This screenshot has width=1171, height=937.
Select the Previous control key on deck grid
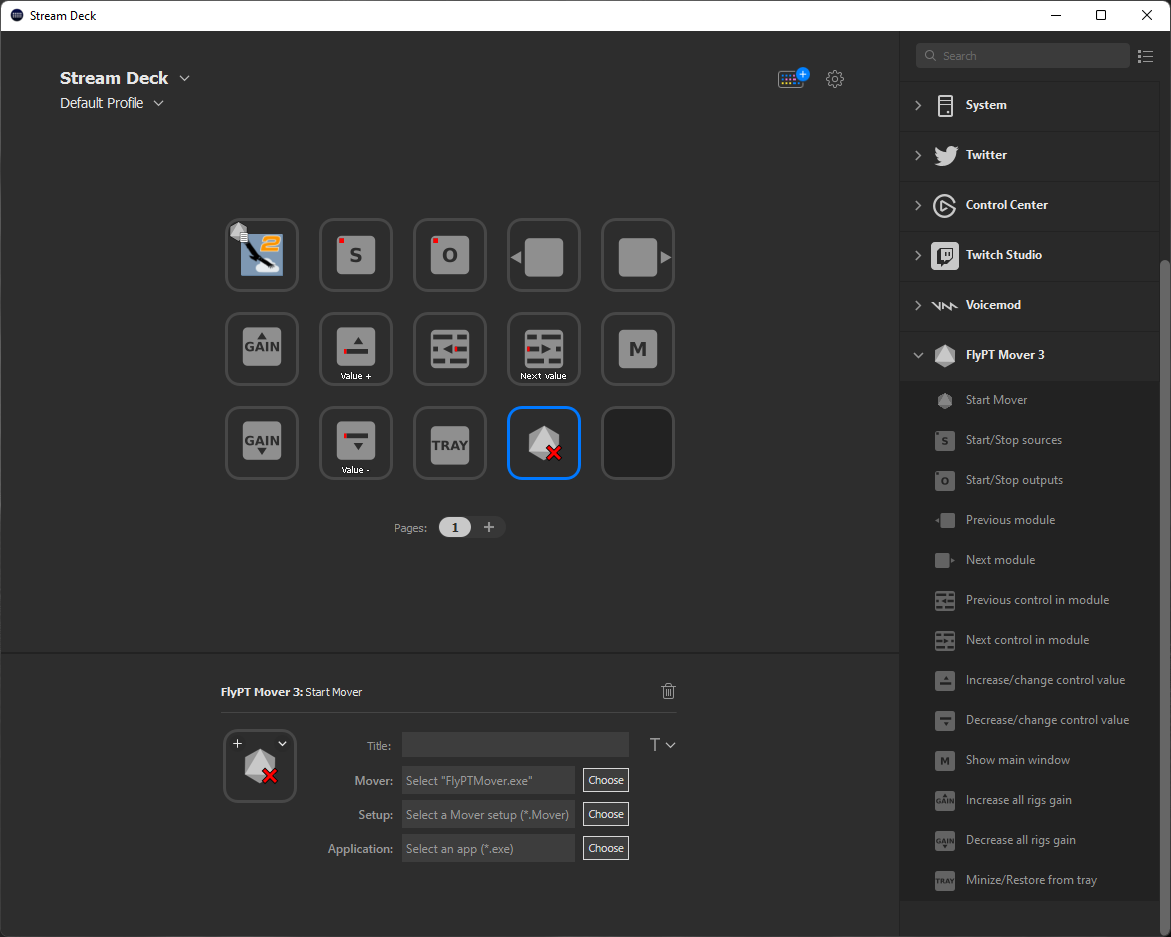450,349
